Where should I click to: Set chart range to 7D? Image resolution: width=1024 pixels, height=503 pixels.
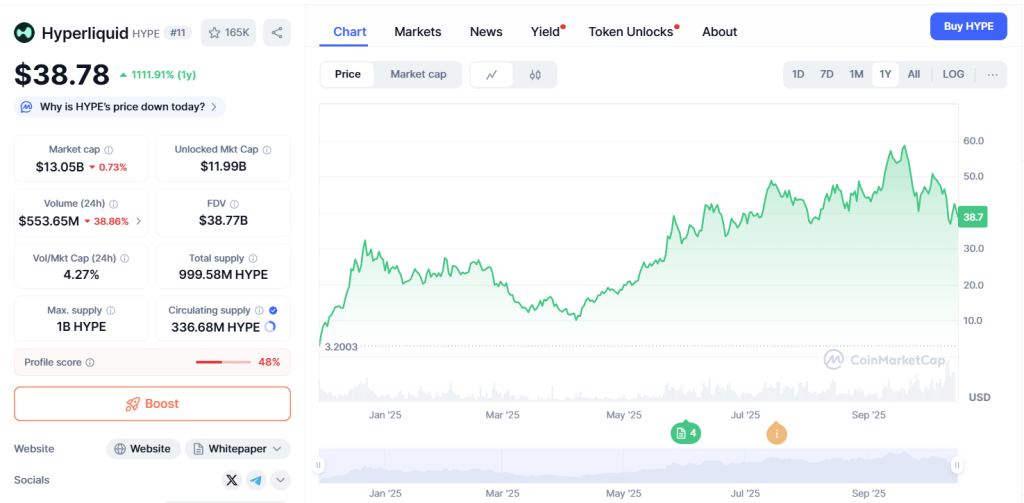point(827,74)
